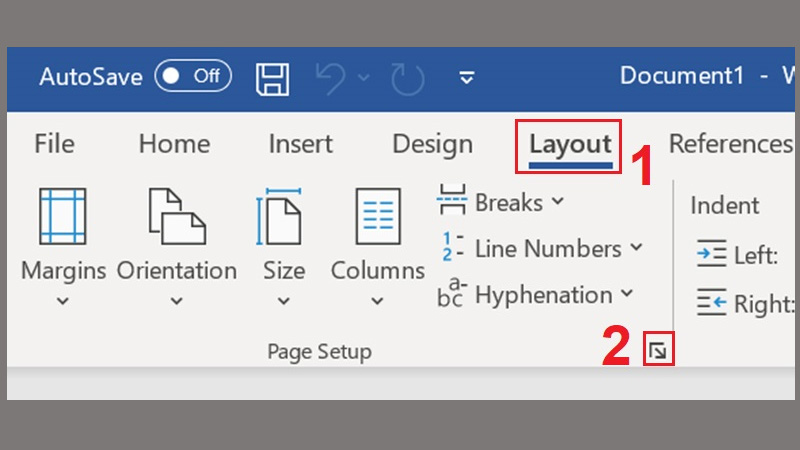Expand the Breaks dropdown
This screenshot has height=450, width=800.
click(x=501, y=202)
